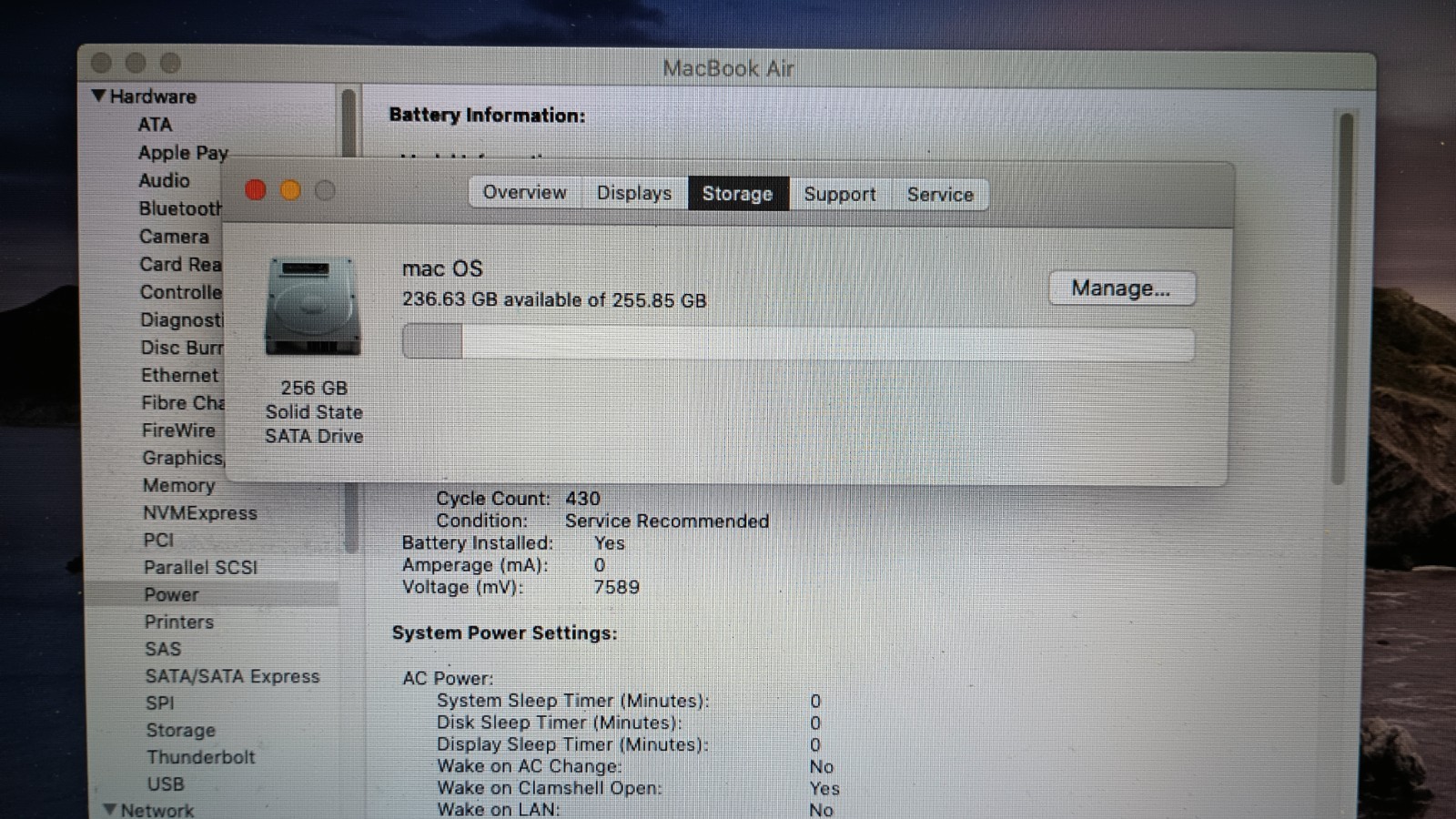Click the sidebar vertical scrollbar
The height and width of the screenshot is (819, 1456).
click(x=349, y=318)
